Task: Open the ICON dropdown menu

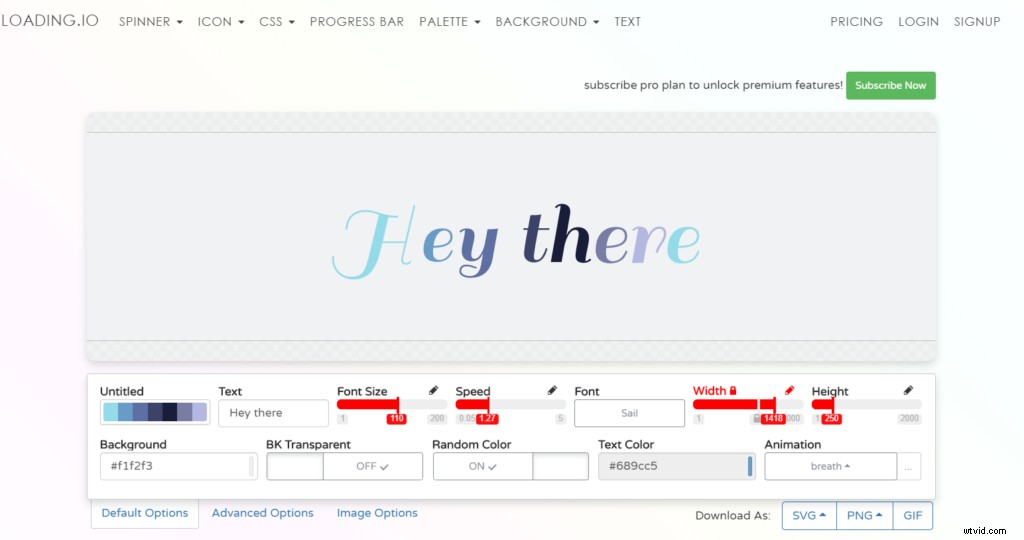Action: [221, 22]
